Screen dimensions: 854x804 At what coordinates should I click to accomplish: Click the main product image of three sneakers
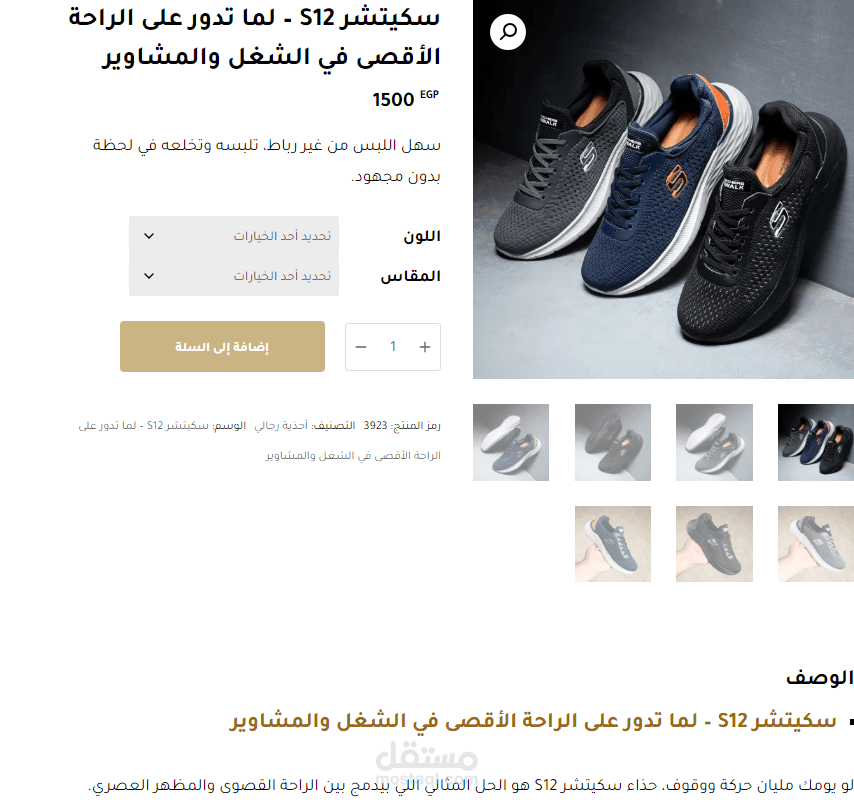click(x=663, y=189)
